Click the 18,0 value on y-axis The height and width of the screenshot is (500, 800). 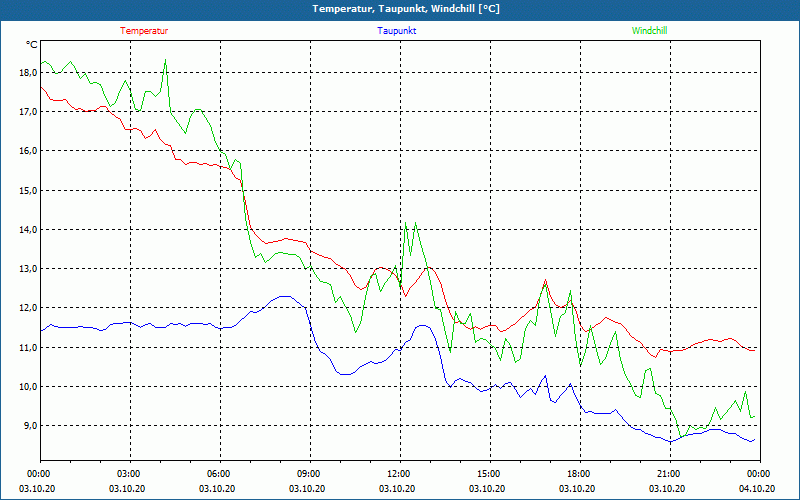tap(28, 72)
